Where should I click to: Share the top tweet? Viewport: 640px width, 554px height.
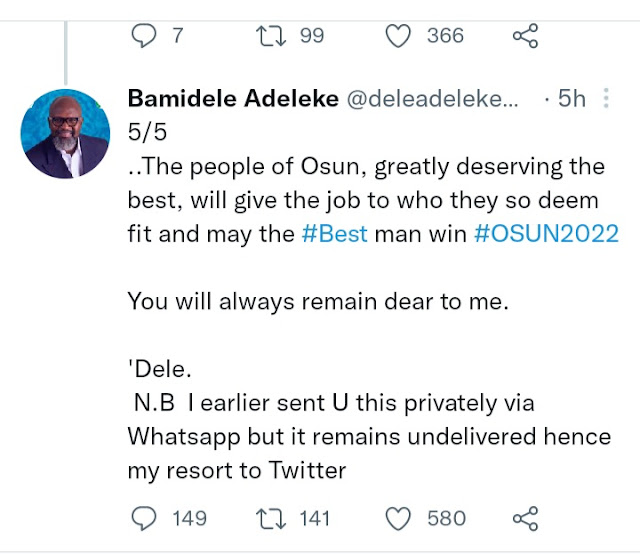click(x=525, y=36)
